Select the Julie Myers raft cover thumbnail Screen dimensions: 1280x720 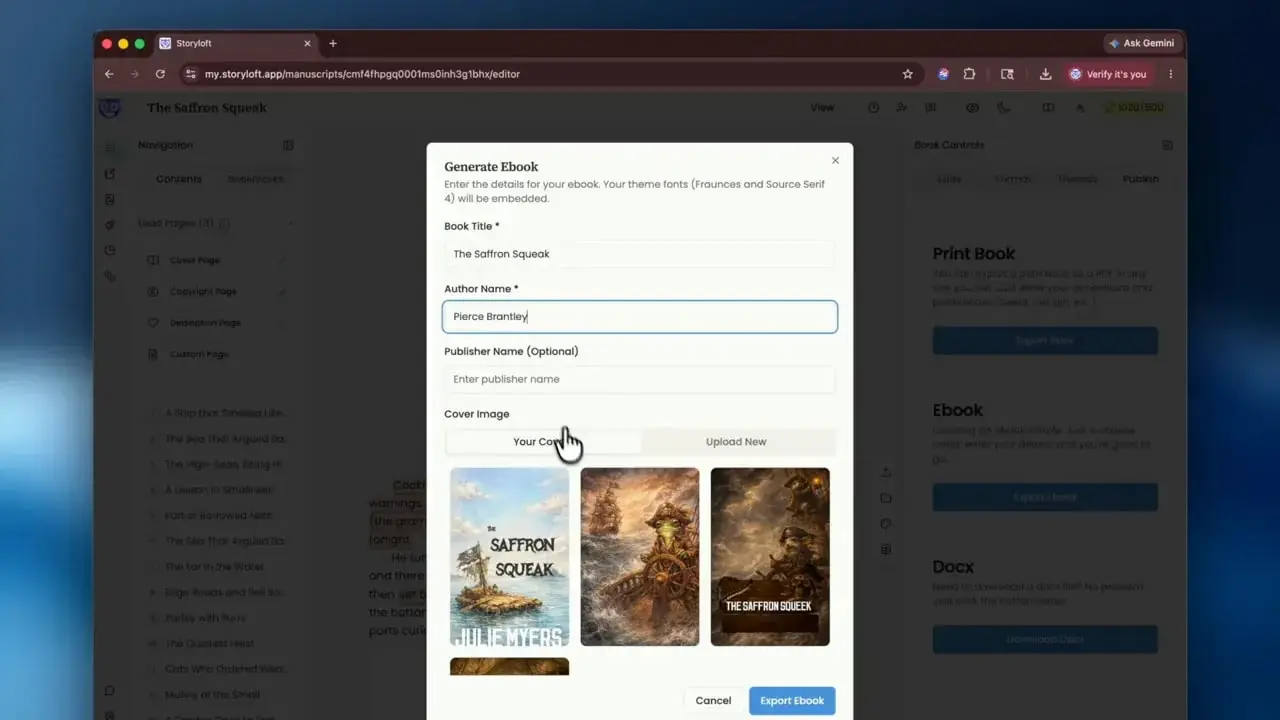coord(510,557)
